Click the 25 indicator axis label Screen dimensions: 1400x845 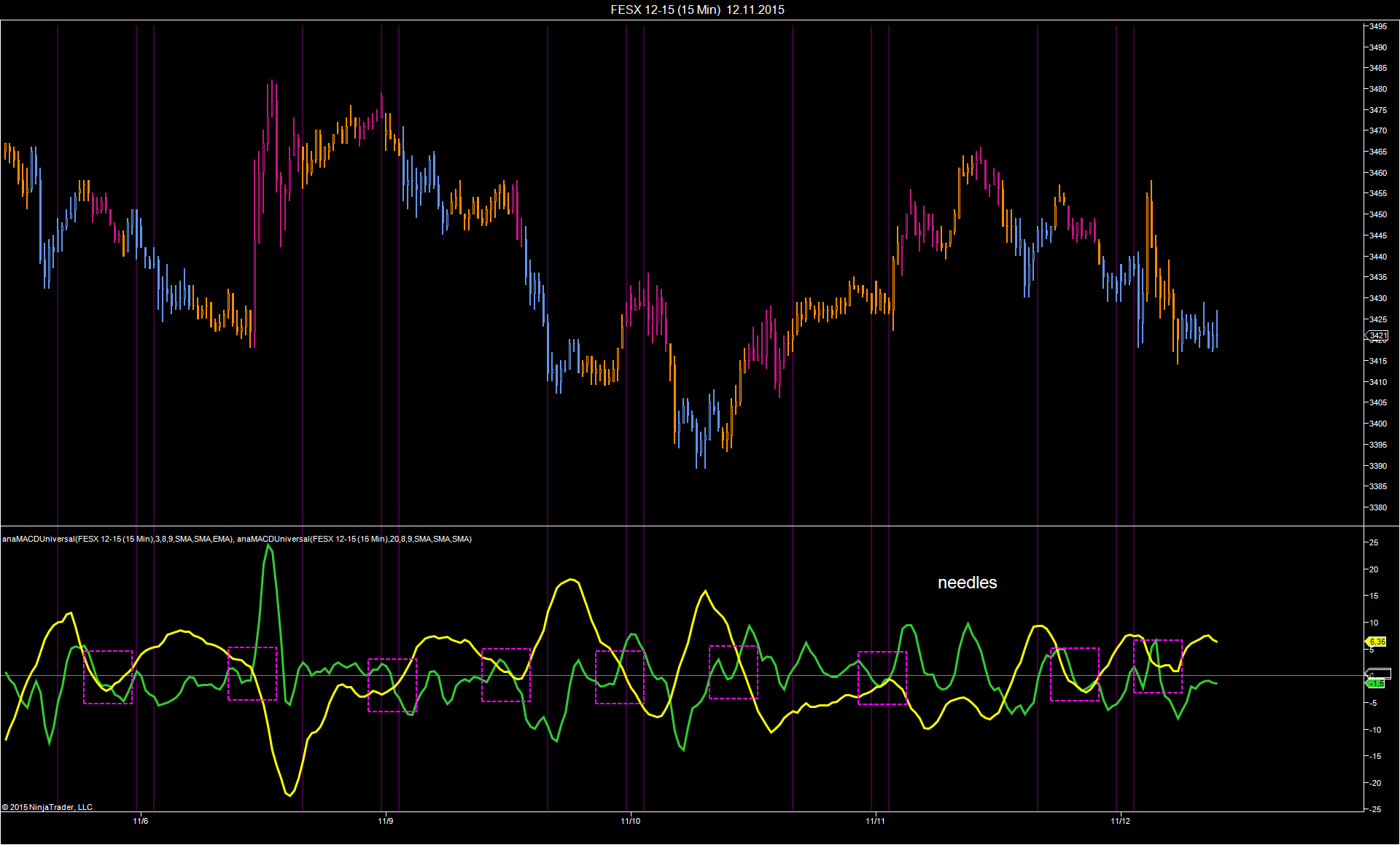pyautogui.click(x=1374, y=542)
